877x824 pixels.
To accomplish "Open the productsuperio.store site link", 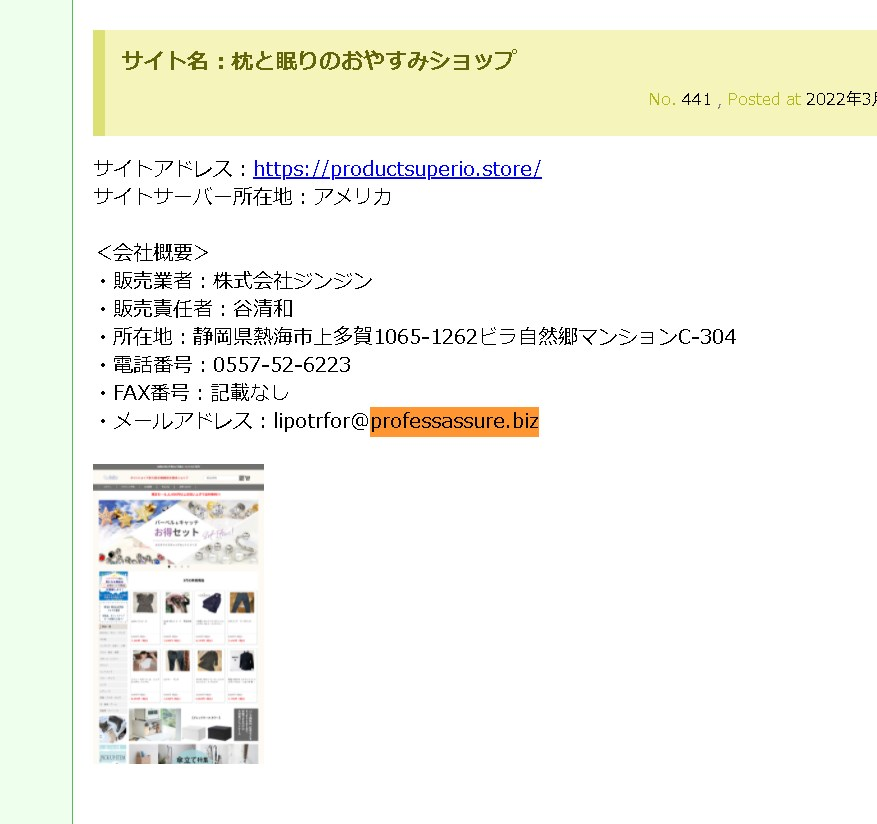I will pyautogui.click(x=397, y=169).
